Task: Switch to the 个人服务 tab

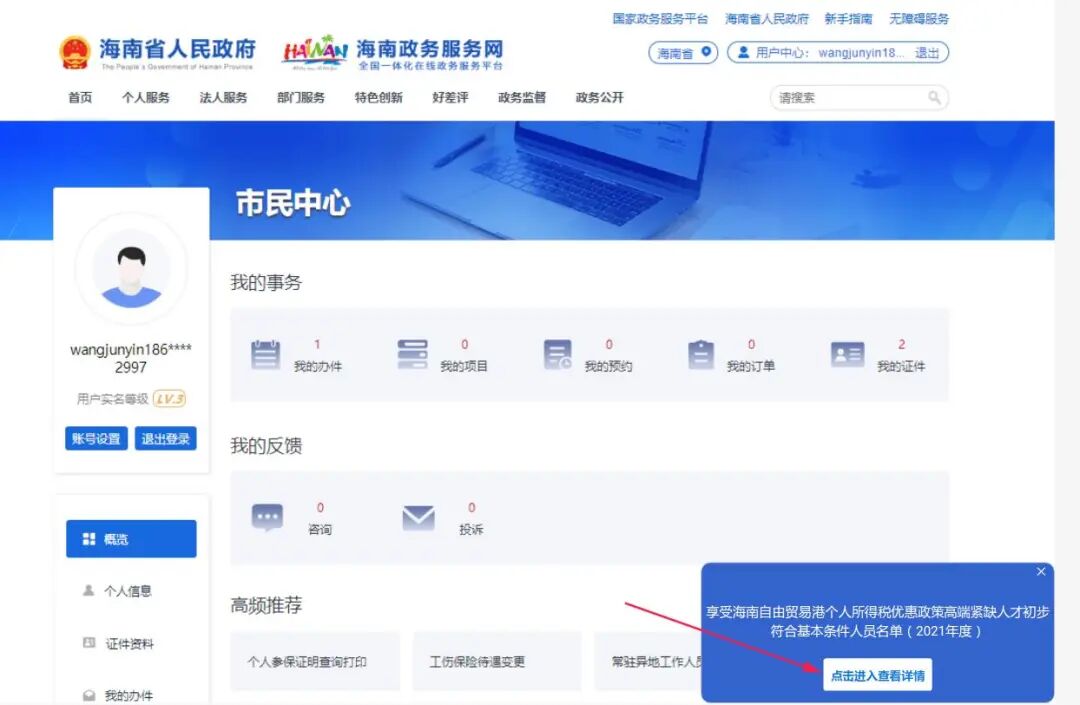Action: point(146,98)
